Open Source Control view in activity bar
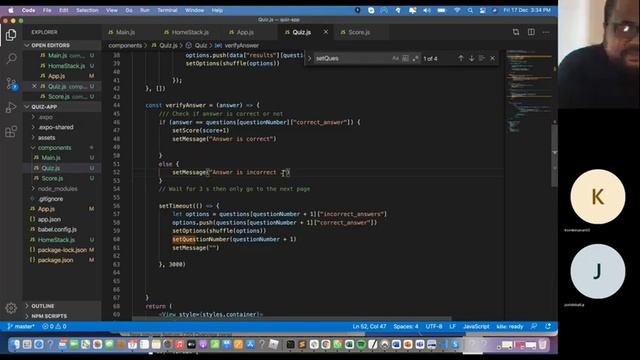 click(x=11, y=84)
